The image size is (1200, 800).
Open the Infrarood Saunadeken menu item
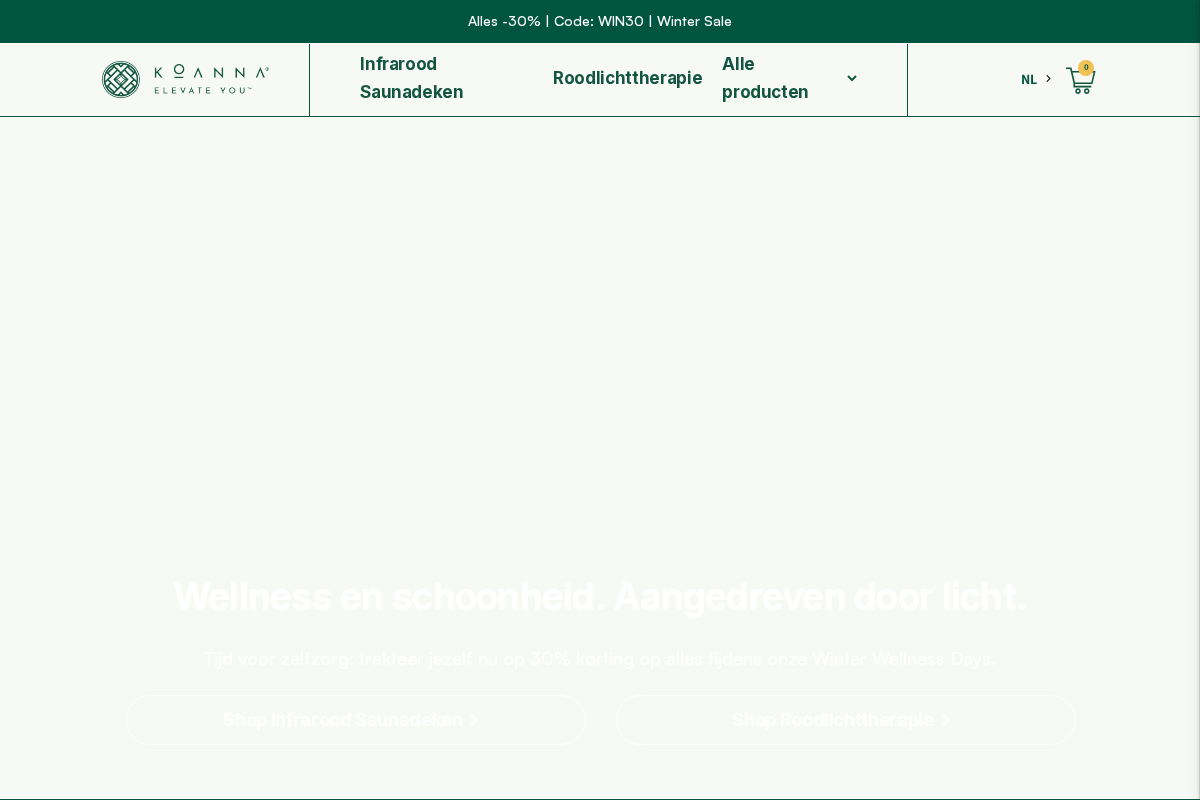[x=411, y=78]
